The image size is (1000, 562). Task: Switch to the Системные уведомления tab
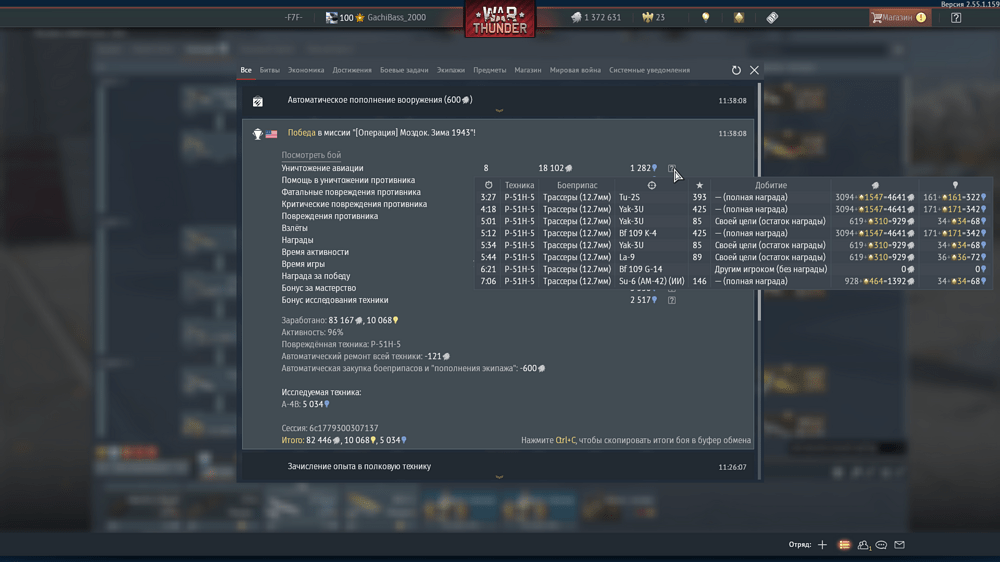[649, 70]
